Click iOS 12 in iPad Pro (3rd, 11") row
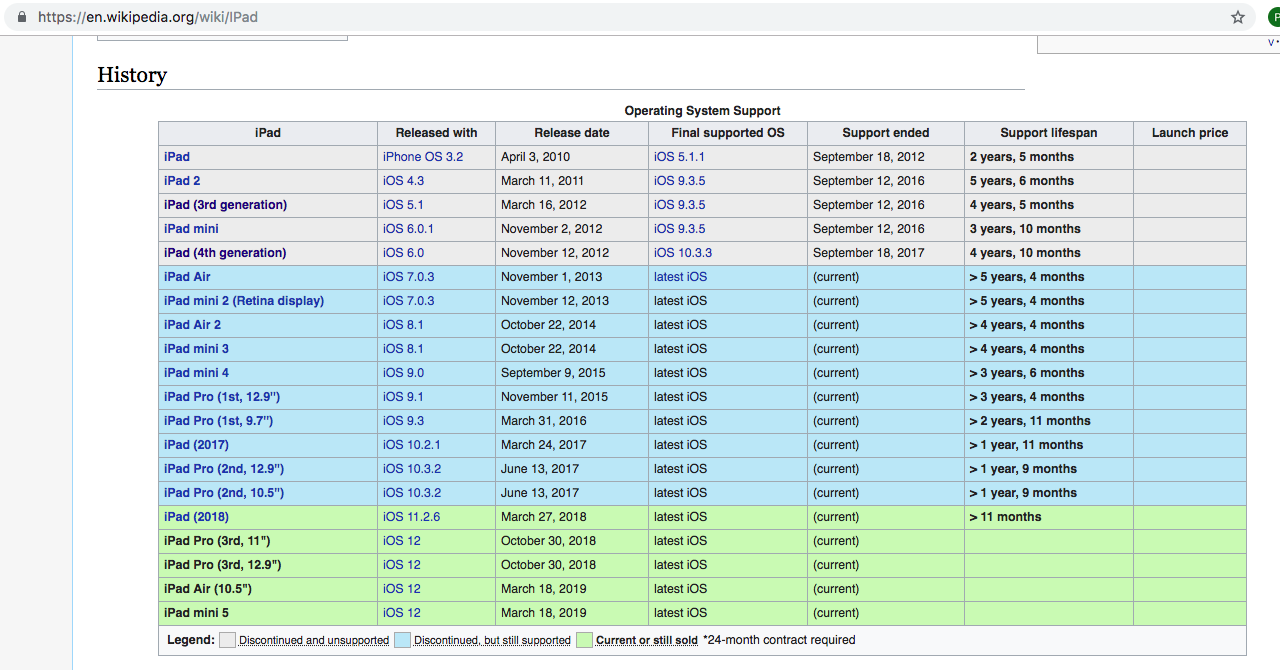Image resolution: width=1280 pixels, height=670 pixels. click(x=402, y=541)
